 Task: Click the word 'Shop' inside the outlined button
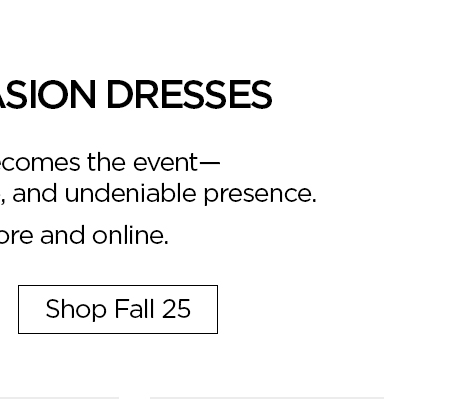[x=76, y=310]
